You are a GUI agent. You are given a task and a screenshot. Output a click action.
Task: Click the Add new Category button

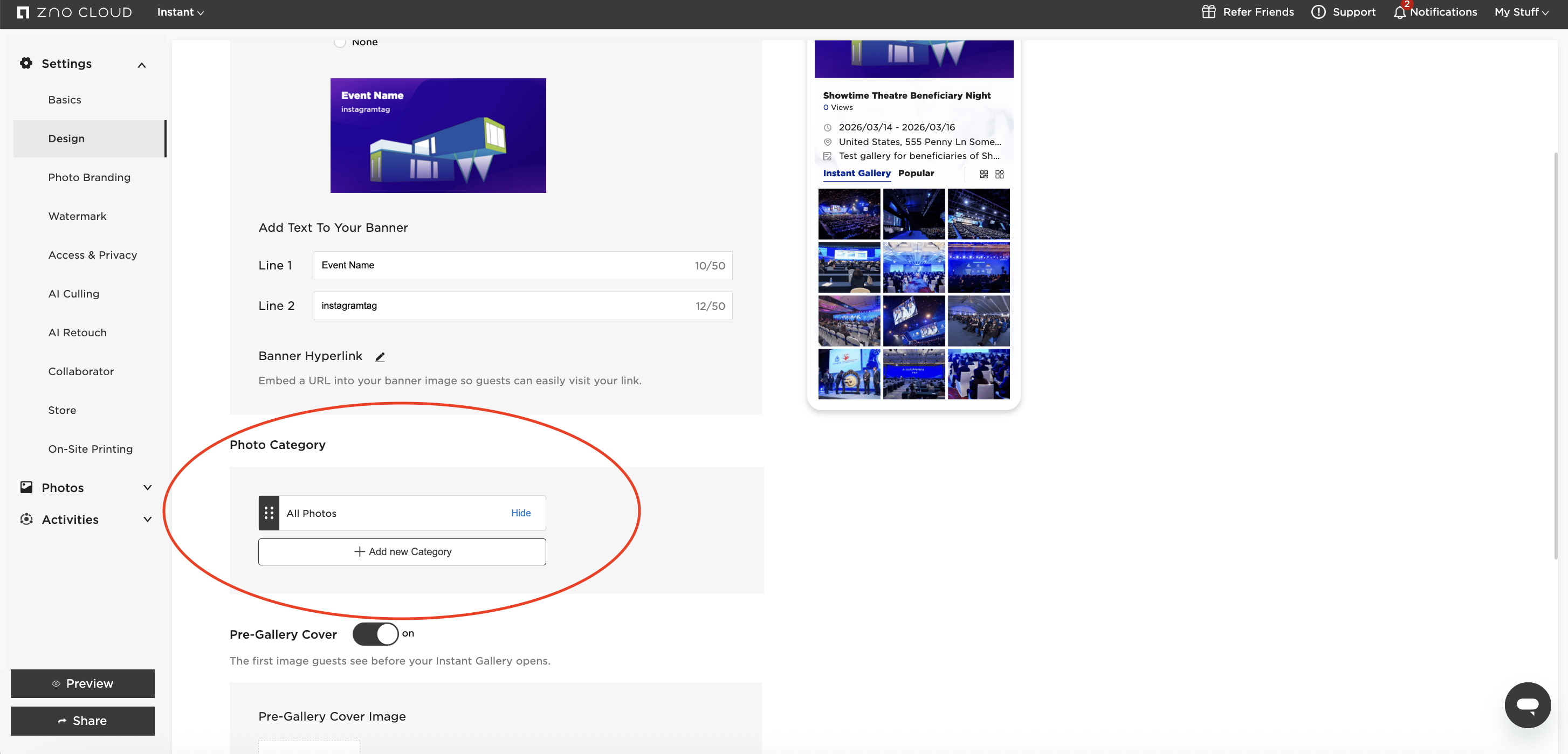[402, 551]
